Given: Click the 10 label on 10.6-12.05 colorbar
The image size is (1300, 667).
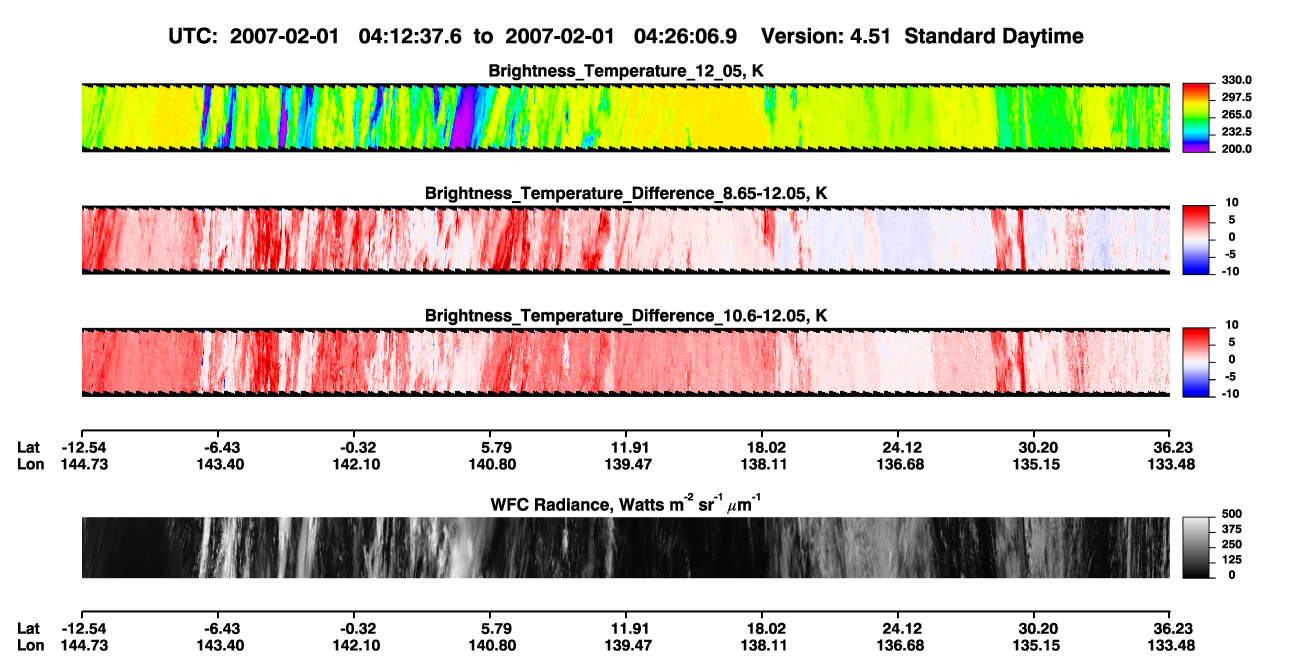Looking at the screenshot, I should point(1233,325).
